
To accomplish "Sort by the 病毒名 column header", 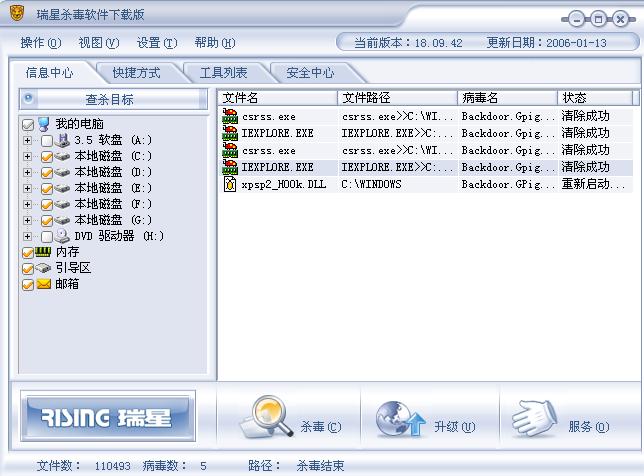I will point(507,98).
